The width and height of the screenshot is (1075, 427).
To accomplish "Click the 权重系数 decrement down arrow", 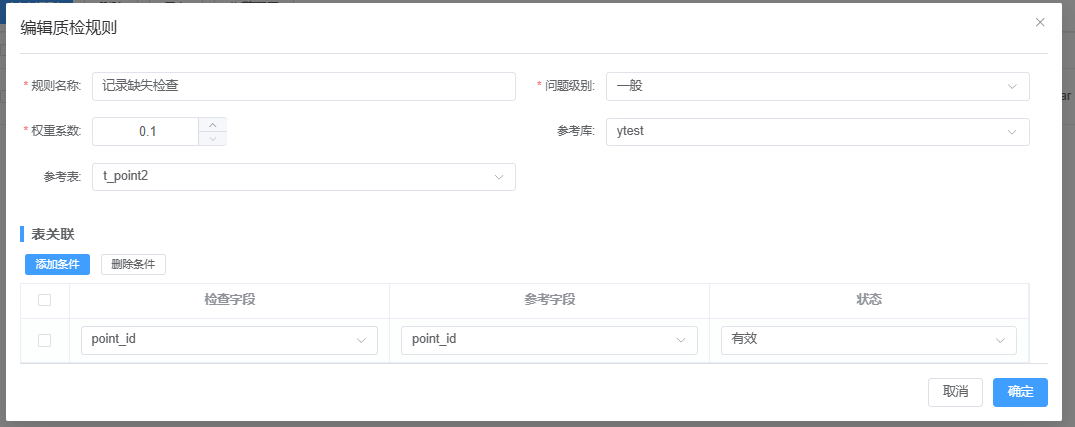I will (212, 138).
